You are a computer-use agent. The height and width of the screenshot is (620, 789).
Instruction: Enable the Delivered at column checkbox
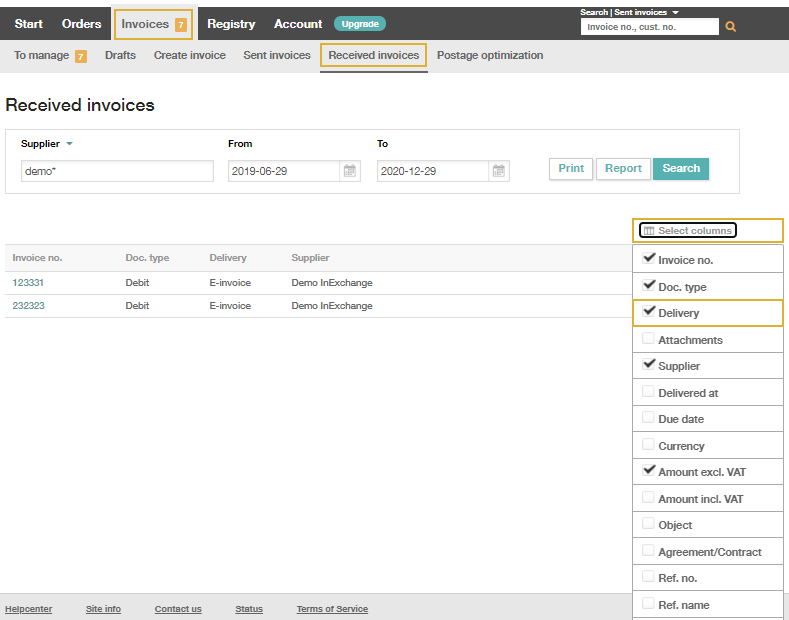[649, 392]
